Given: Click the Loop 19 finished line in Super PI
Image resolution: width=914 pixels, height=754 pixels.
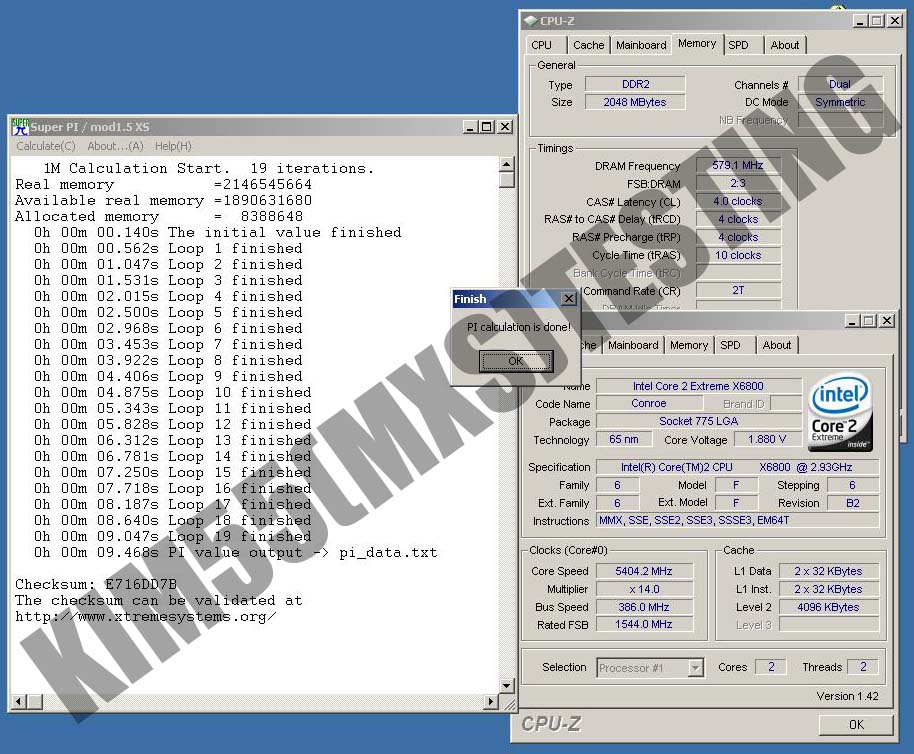Looking at the screenshot, I should (173, 536).
